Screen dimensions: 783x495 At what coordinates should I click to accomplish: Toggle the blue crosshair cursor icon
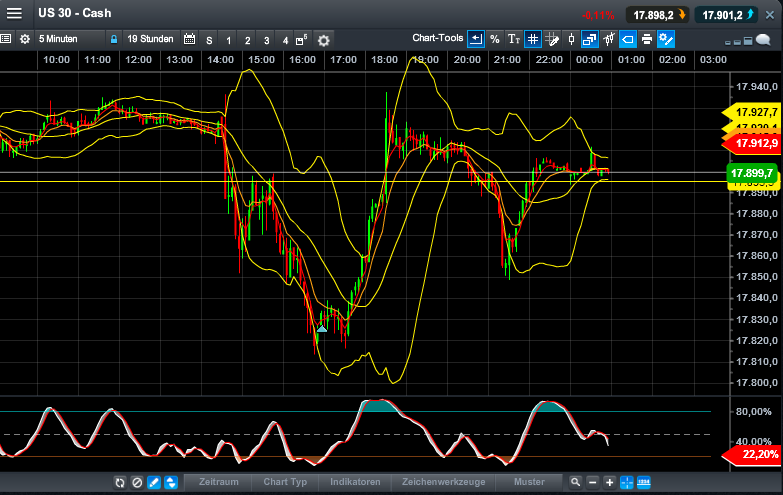pyautogui.click(x=626, y=483)
